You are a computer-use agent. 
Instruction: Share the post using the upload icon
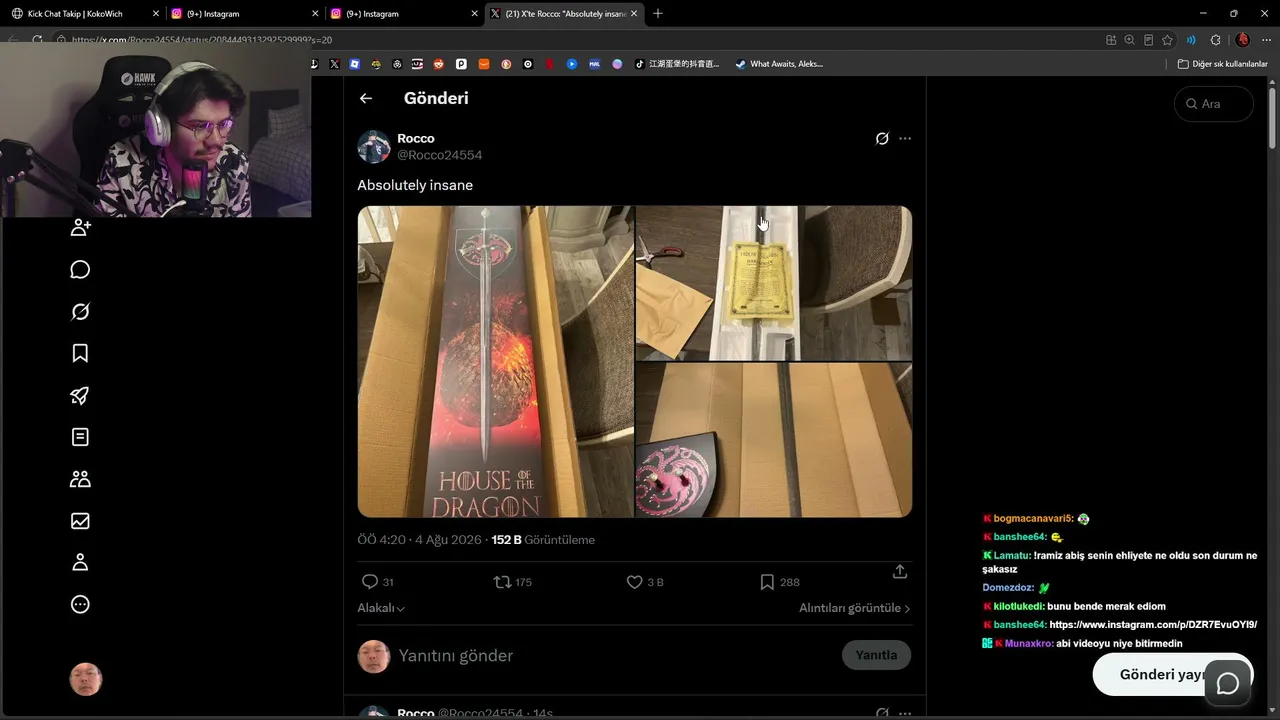tap(900, 571)
